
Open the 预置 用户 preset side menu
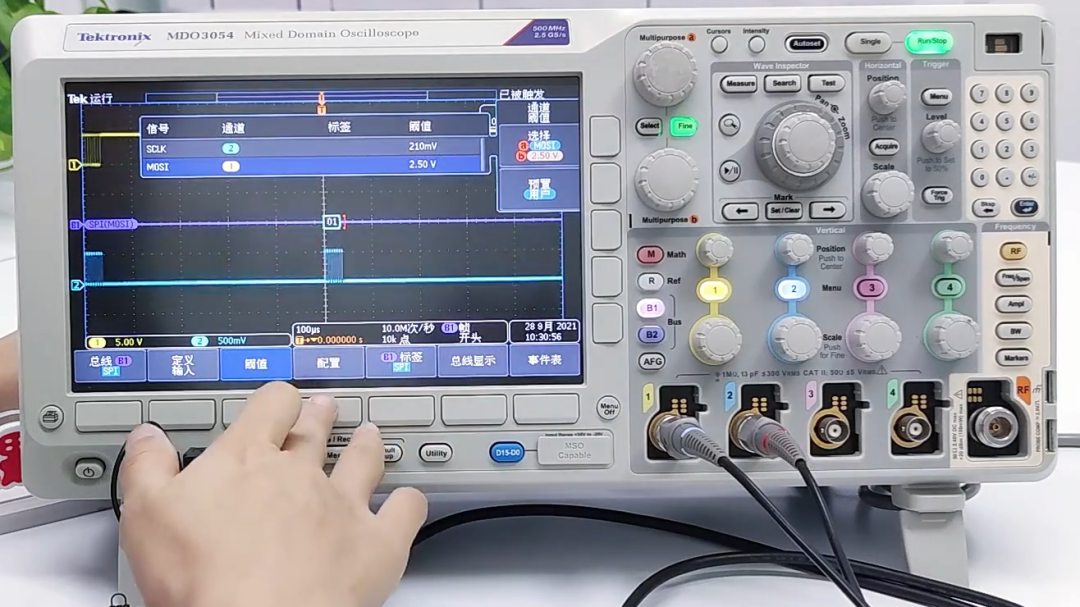pyautogui.click(x=539, y=187)
